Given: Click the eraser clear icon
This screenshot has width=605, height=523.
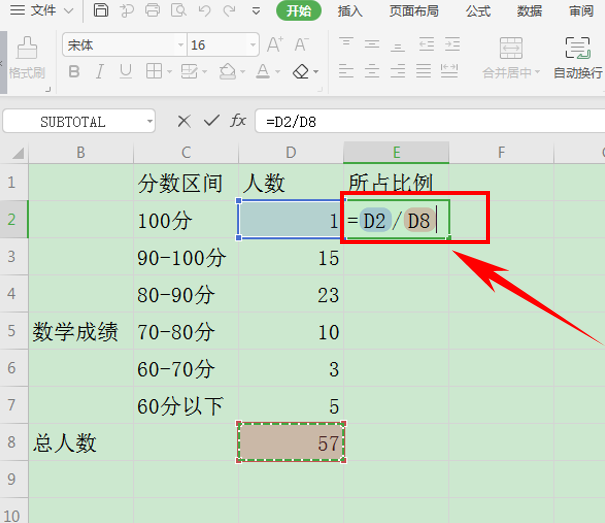Looking at the screenshot, I should [301, 71].
